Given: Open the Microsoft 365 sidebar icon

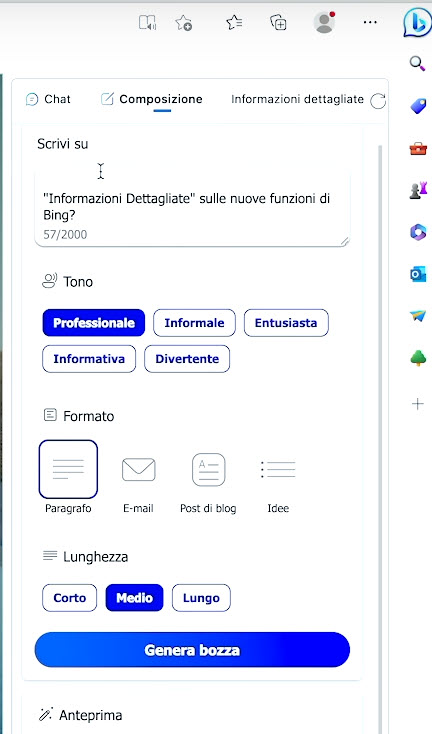Looking at the screenshot, I should [x=418, y=232].
